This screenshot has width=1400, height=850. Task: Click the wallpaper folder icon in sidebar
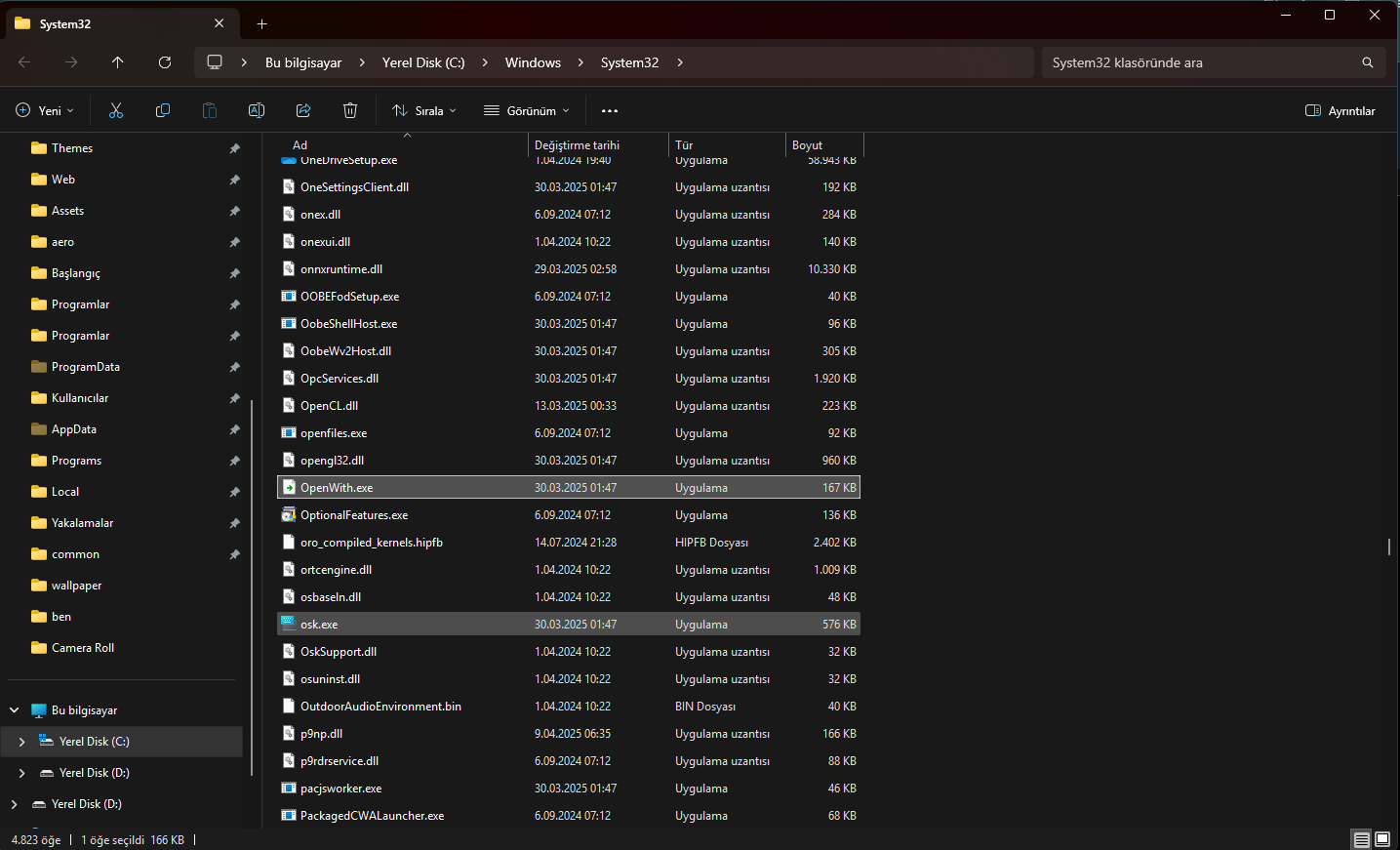[x=39, y=586]
